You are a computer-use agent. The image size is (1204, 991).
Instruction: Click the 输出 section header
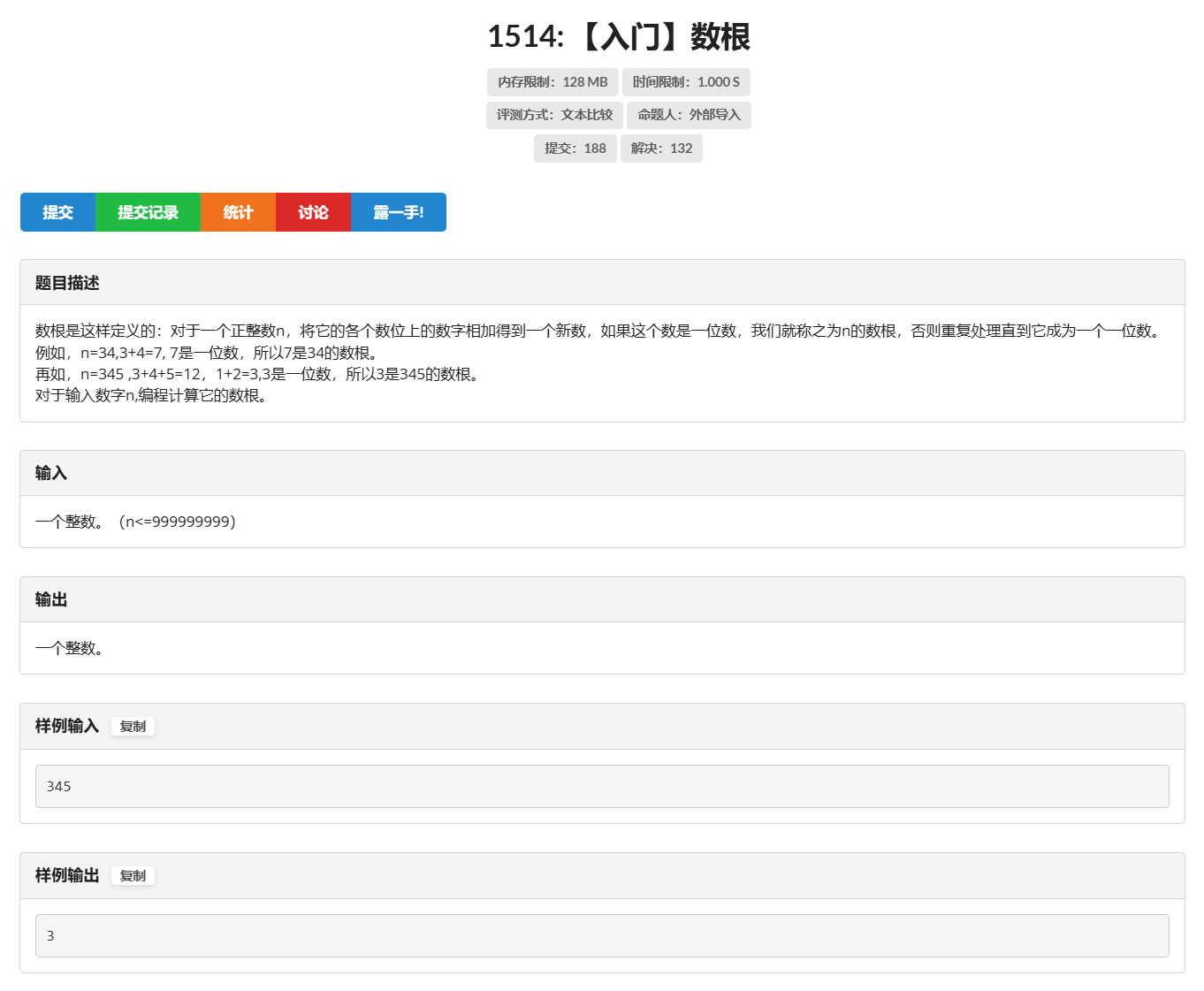point(51,599)
